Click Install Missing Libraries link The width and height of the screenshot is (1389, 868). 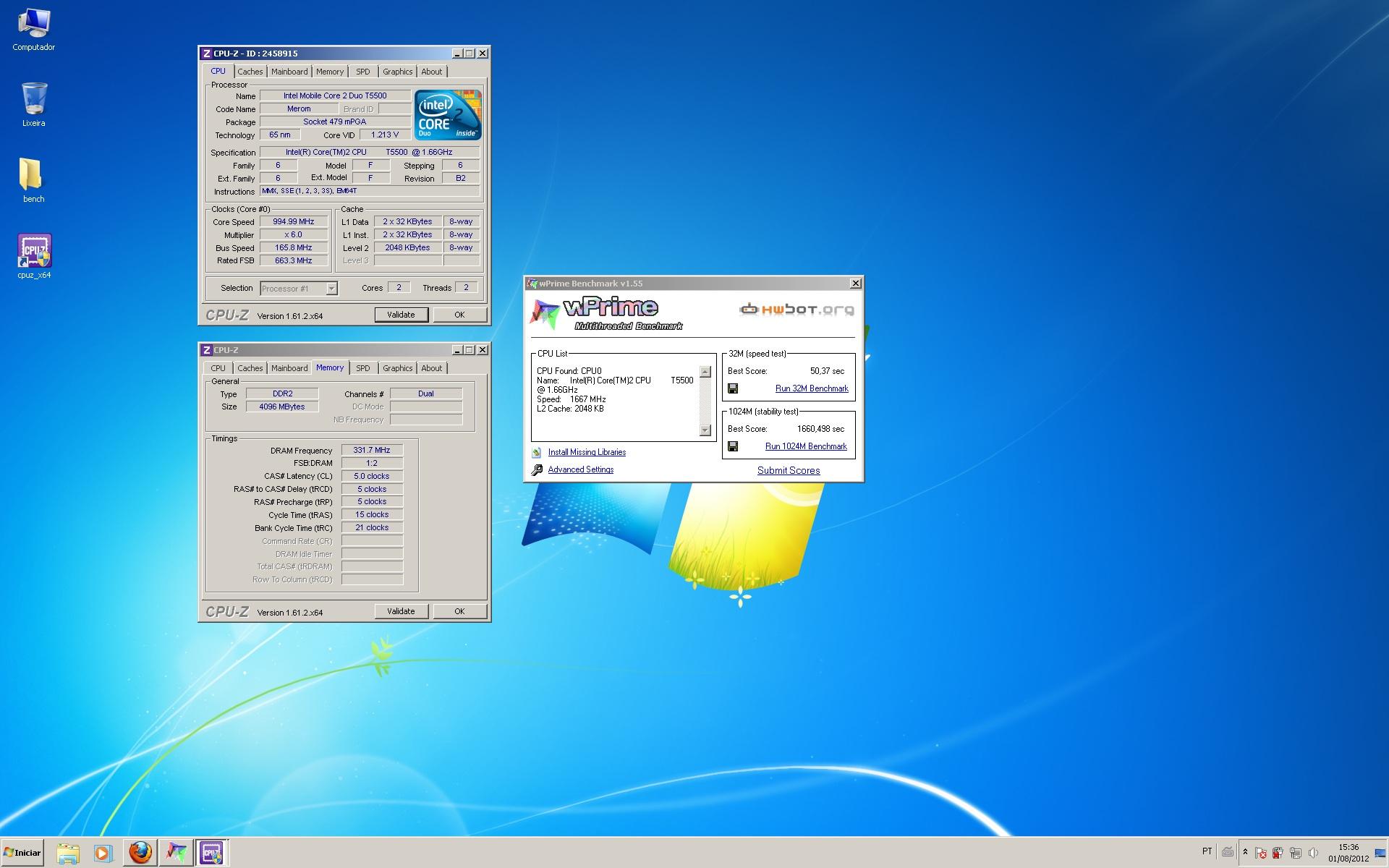click(x=587, y=452)
